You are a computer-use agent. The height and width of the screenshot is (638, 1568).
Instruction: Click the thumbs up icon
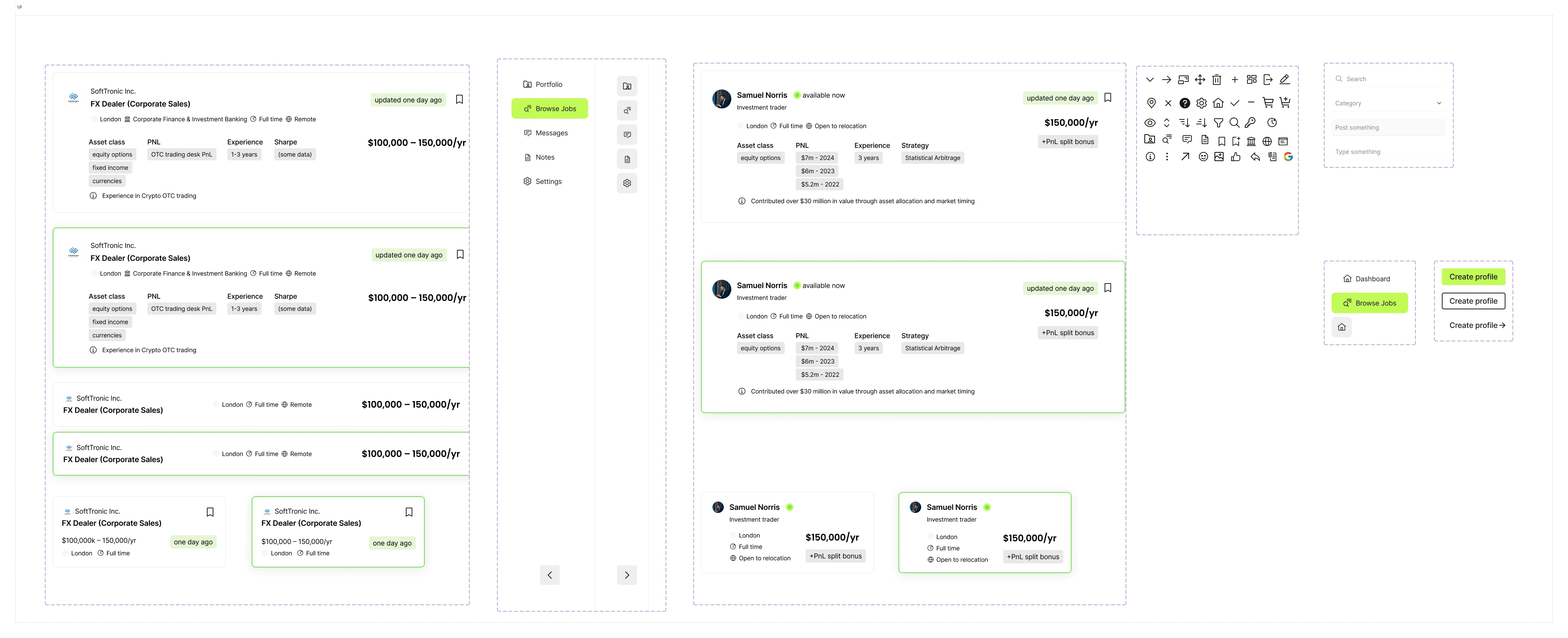[x=1236, y=157]
